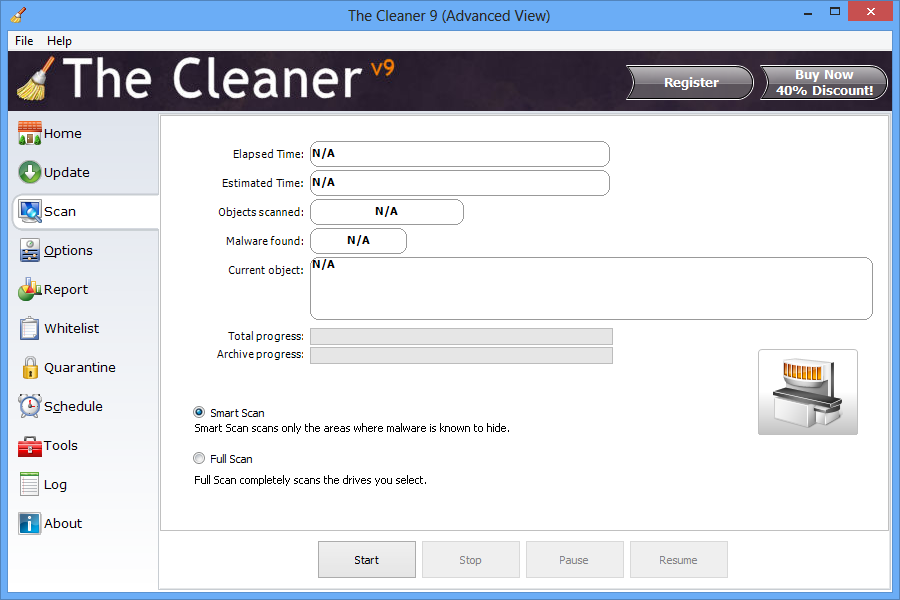Click the Register button
Viewport: 900px width, 600px height.
point(690,83)
